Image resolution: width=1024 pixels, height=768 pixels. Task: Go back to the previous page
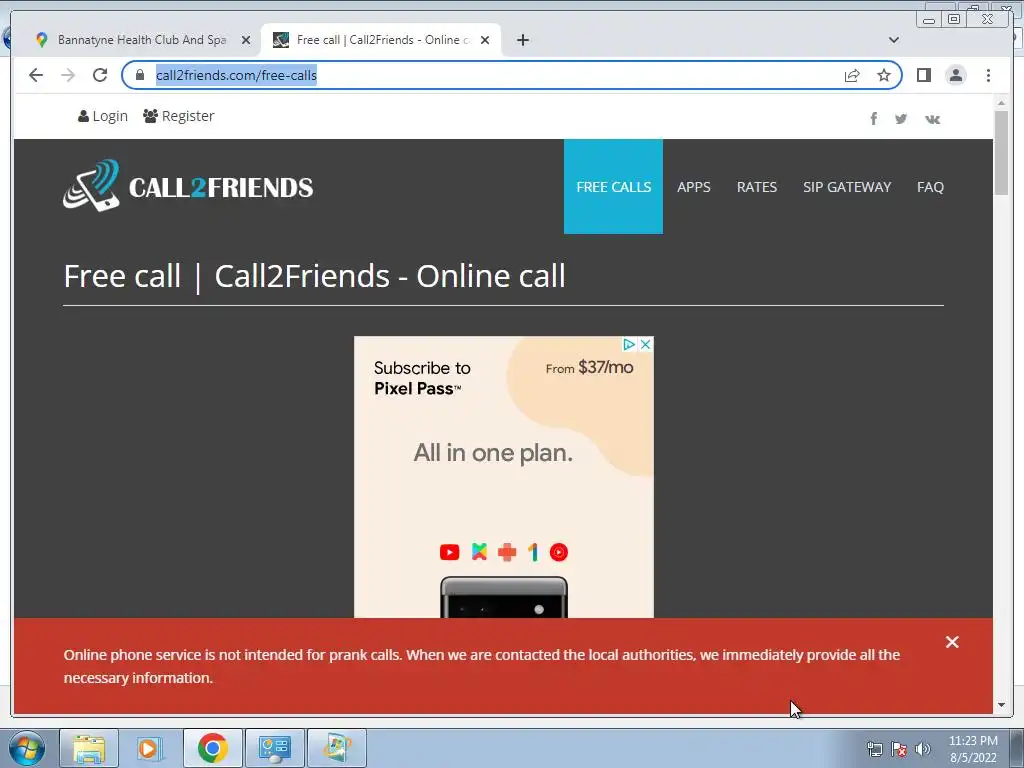click(36, 75)
